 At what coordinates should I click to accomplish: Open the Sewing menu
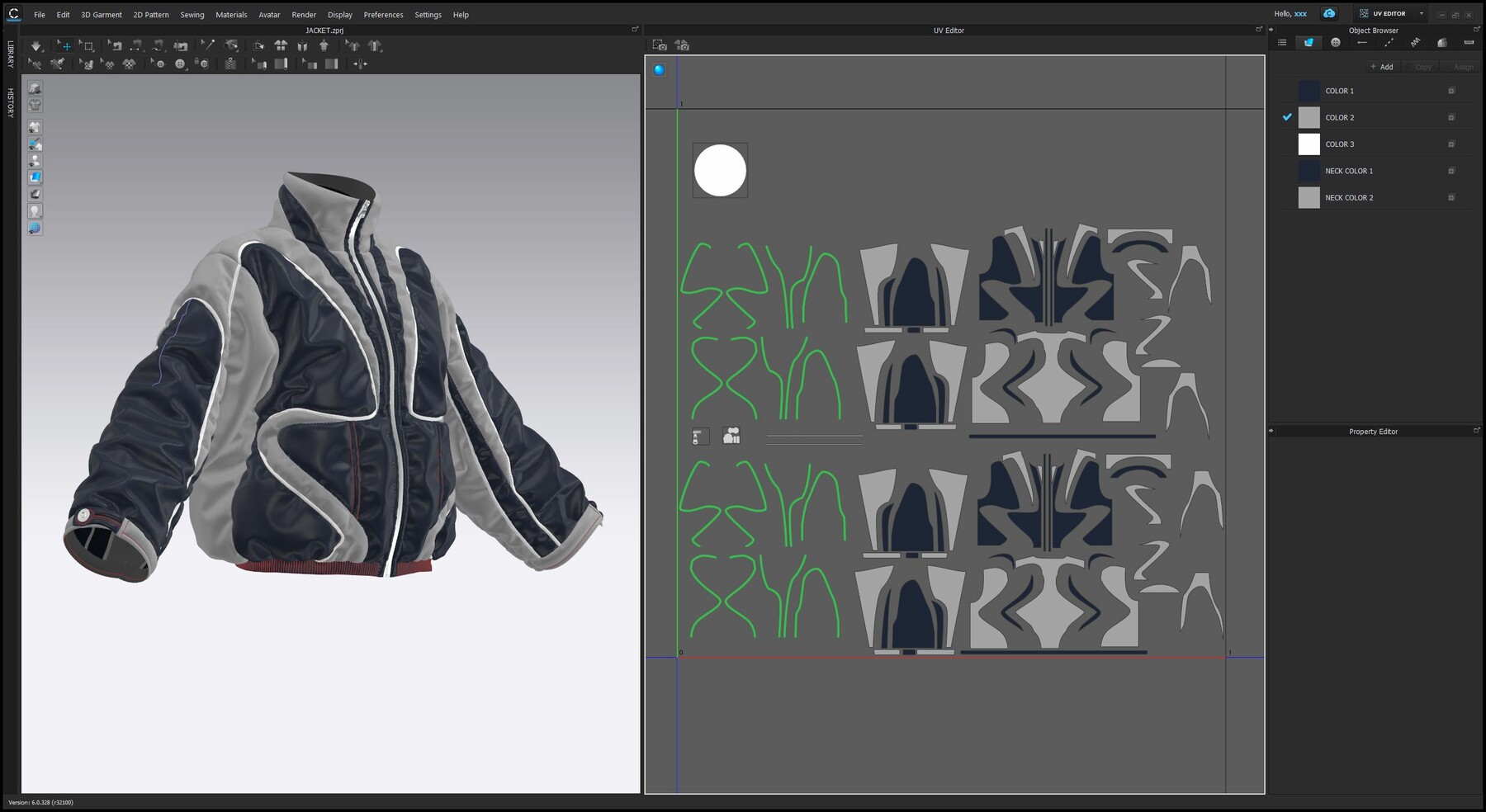click(192, 14)
